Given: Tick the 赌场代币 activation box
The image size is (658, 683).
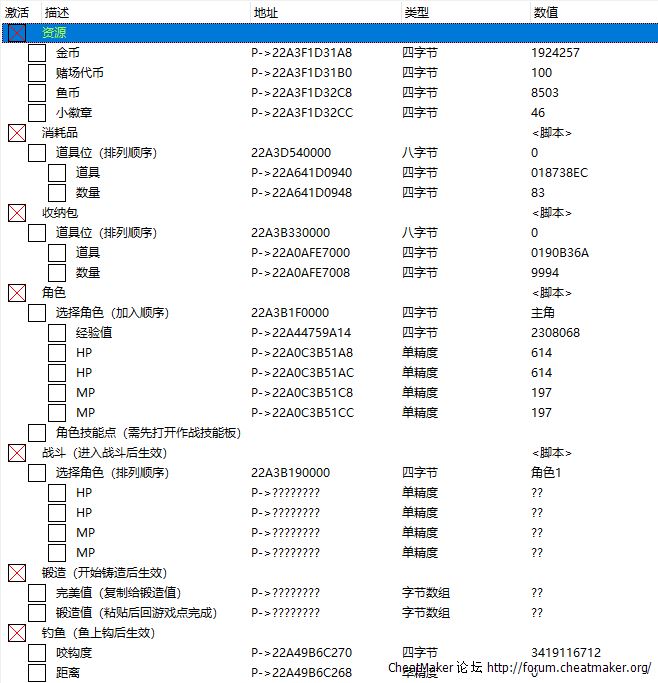Looking at the screenshot, I should pos(37,73).
